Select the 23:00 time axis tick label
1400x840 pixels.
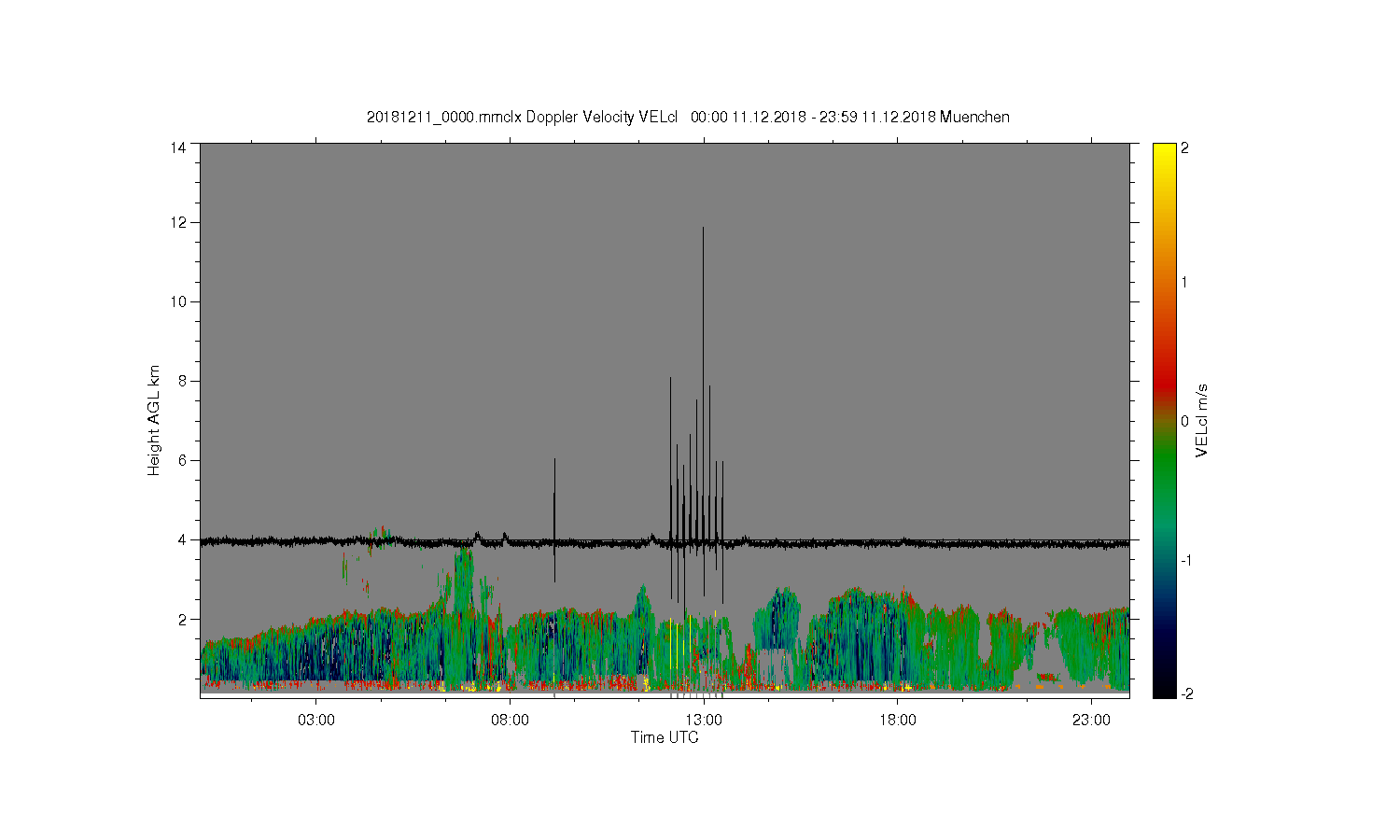[x=1091, y=721]
